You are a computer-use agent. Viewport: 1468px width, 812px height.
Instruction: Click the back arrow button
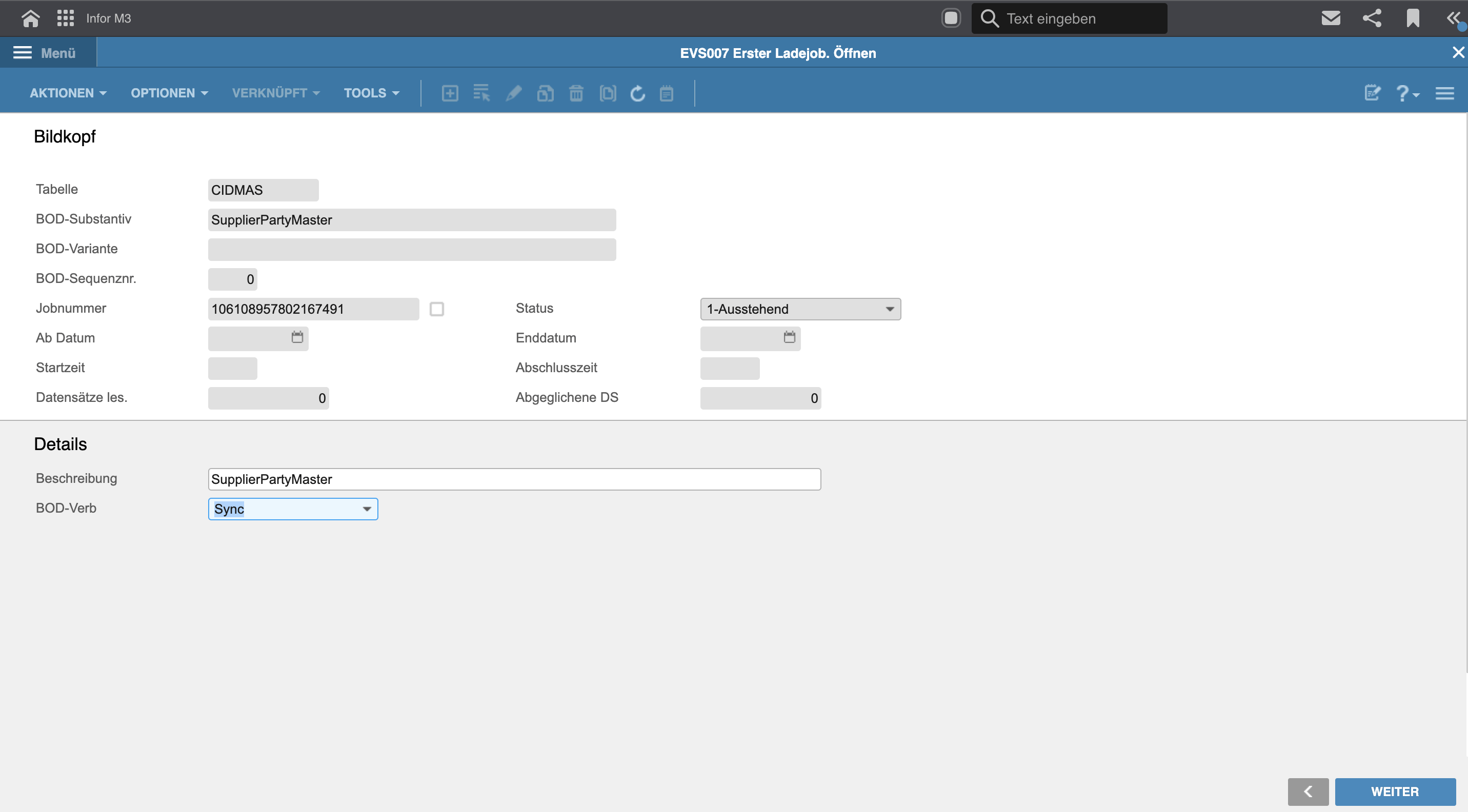[1308, 791]
